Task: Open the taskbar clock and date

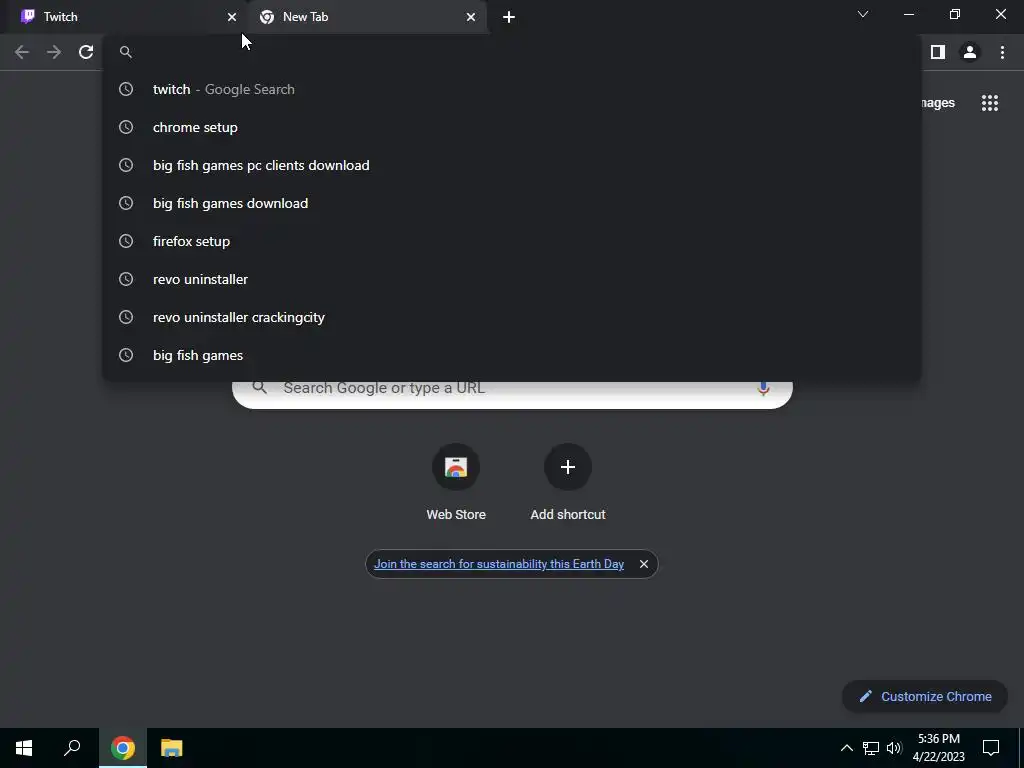Action: click(938, 748)
